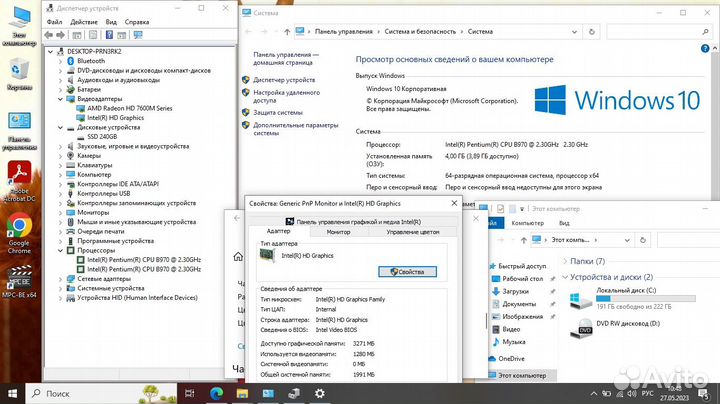The height and width of the screenshot is (404, 720).
Task: Click the Help icon in Device Manager toolbar
Action: [x=109, y=35]
